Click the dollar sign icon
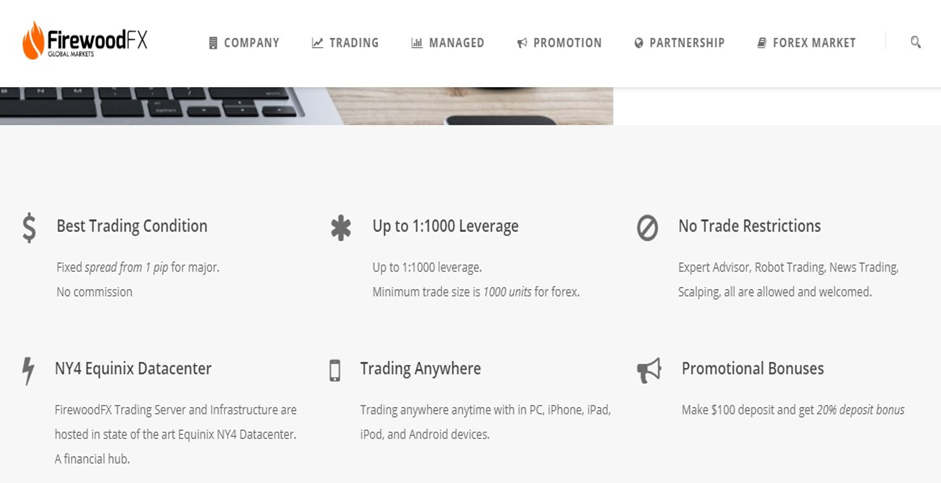This screenshot has height=483, width=941. [x=29, y=227]
